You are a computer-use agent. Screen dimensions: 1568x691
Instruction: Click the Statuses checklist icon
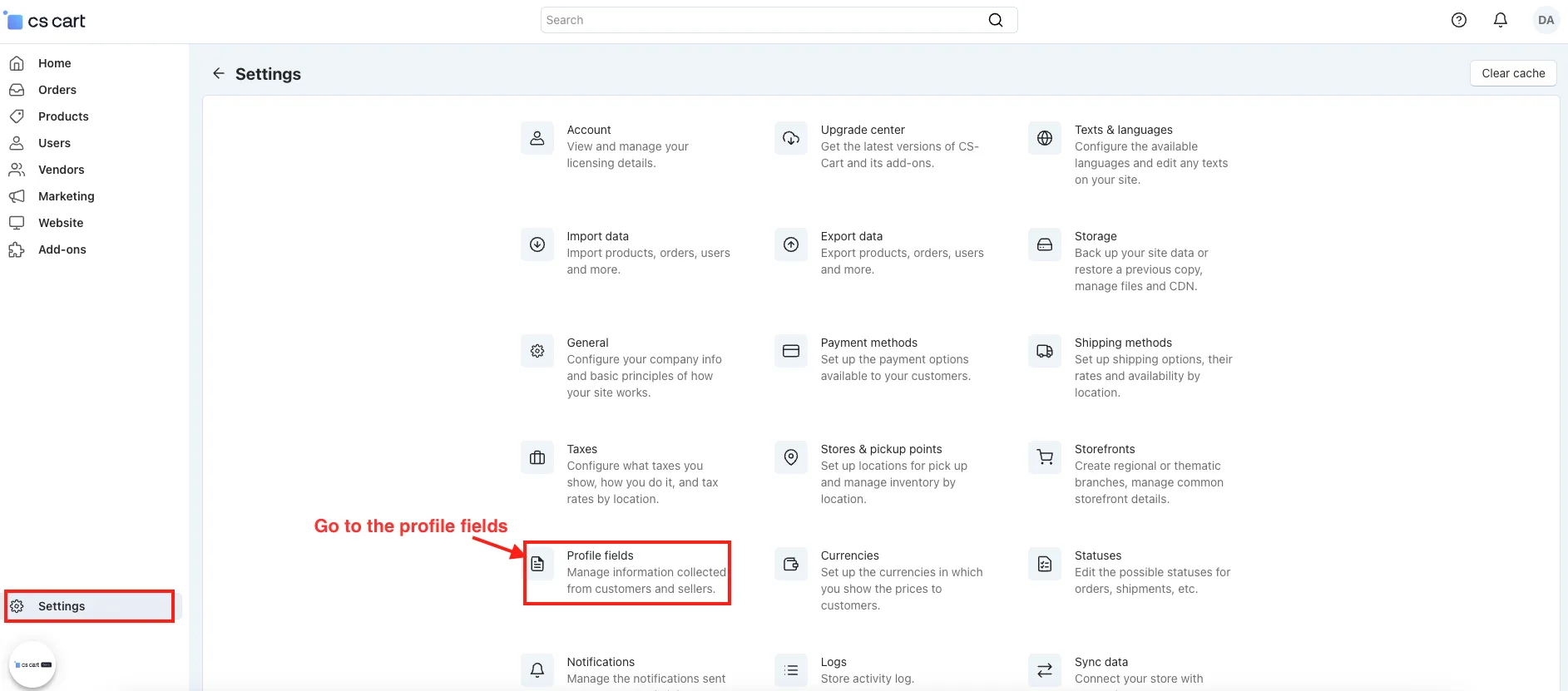click(1045, 564)
